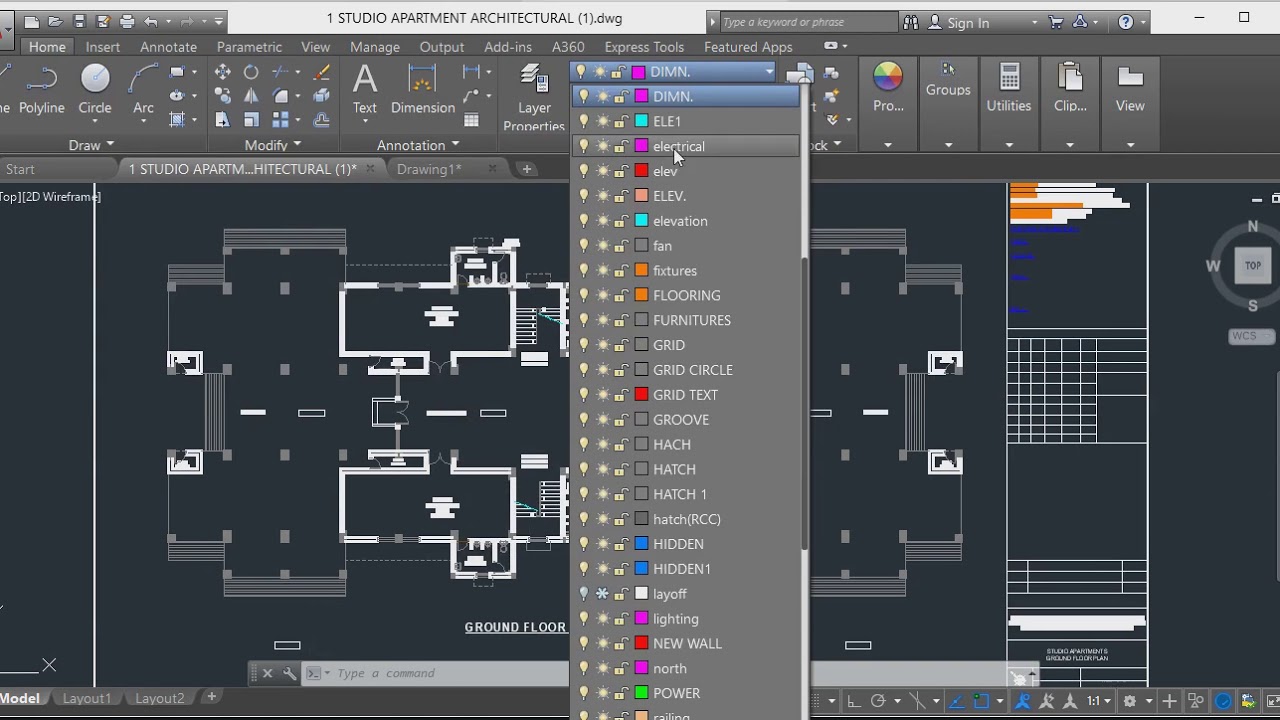The height and width of the screenshot is (720, 1280).
Task: Switch to the Drawing1* document tab
Action: coord(429,169)
